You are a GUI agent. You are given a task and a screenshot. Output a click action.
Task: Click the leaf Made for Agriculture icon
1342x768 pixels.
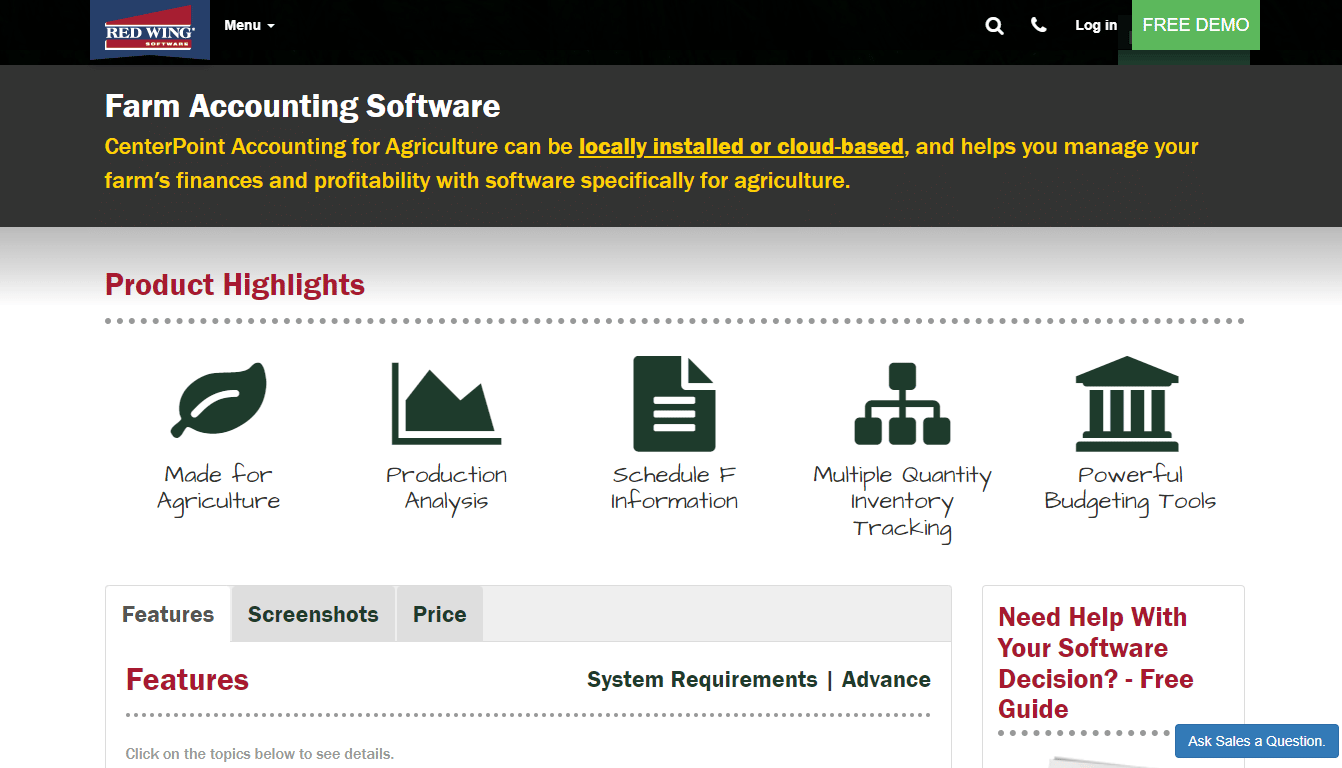click(x=218, y=400)
